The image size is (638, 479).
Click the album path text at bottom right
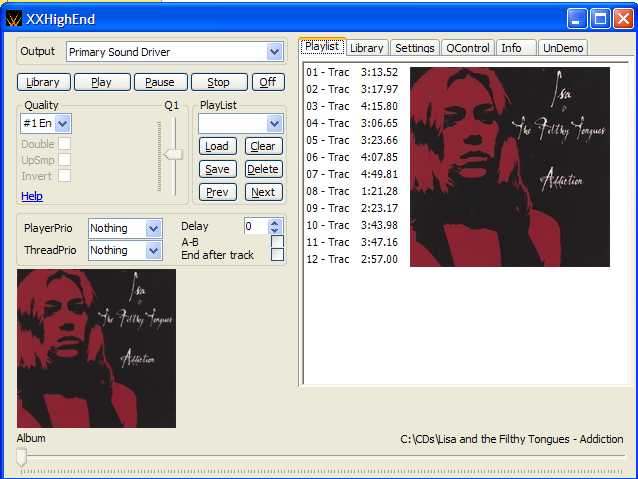512,439
